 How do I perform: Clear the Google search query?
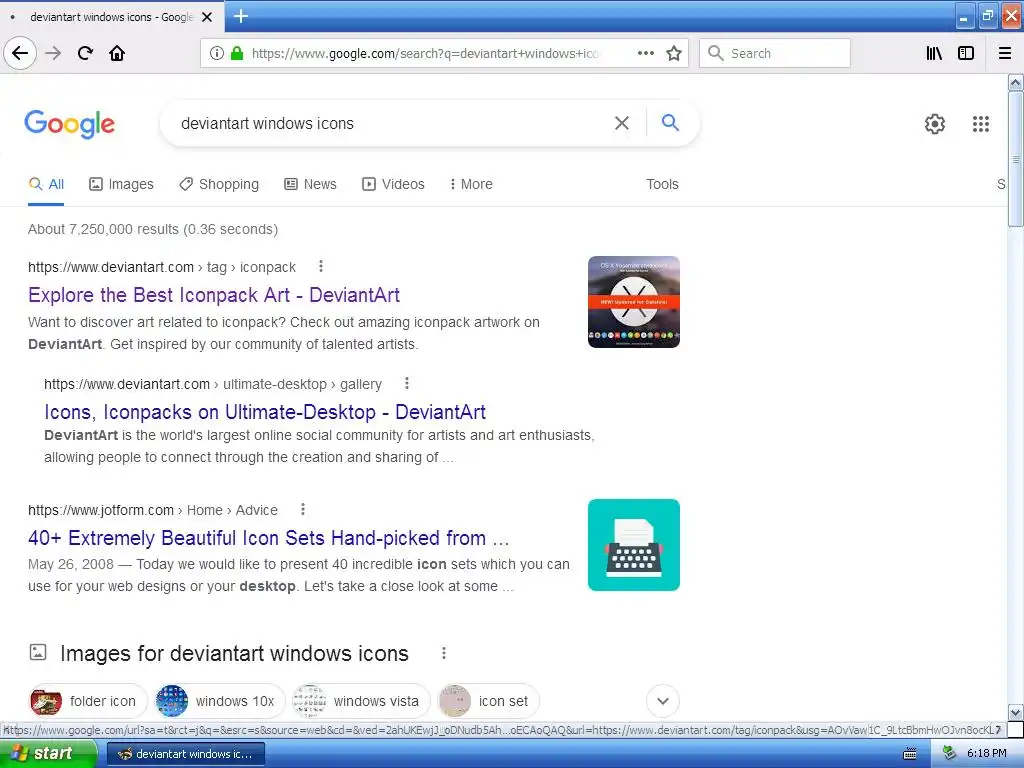pos(622,123)
